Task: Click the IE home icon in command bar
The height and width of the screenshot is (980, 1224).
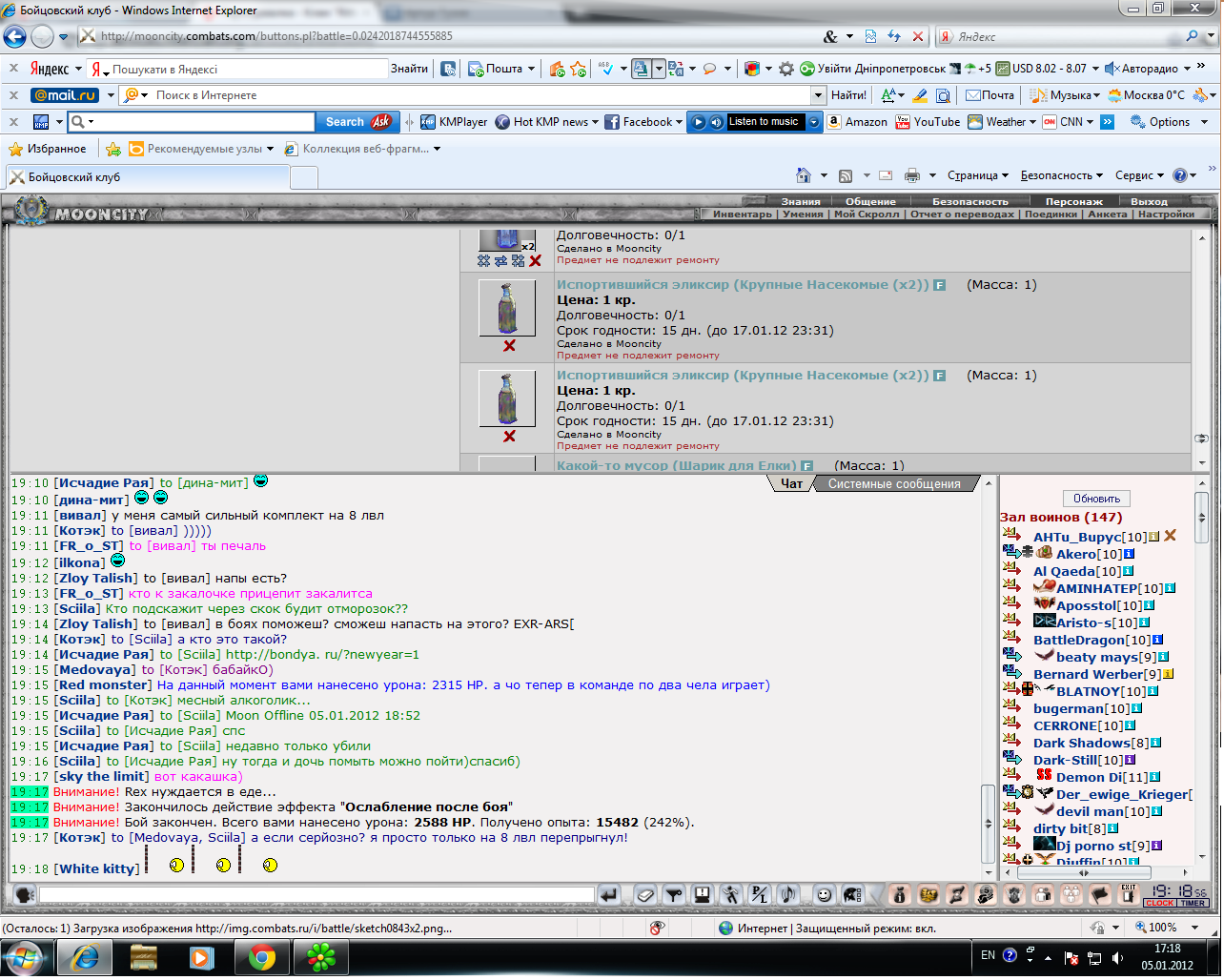Action: click(804, 175)
